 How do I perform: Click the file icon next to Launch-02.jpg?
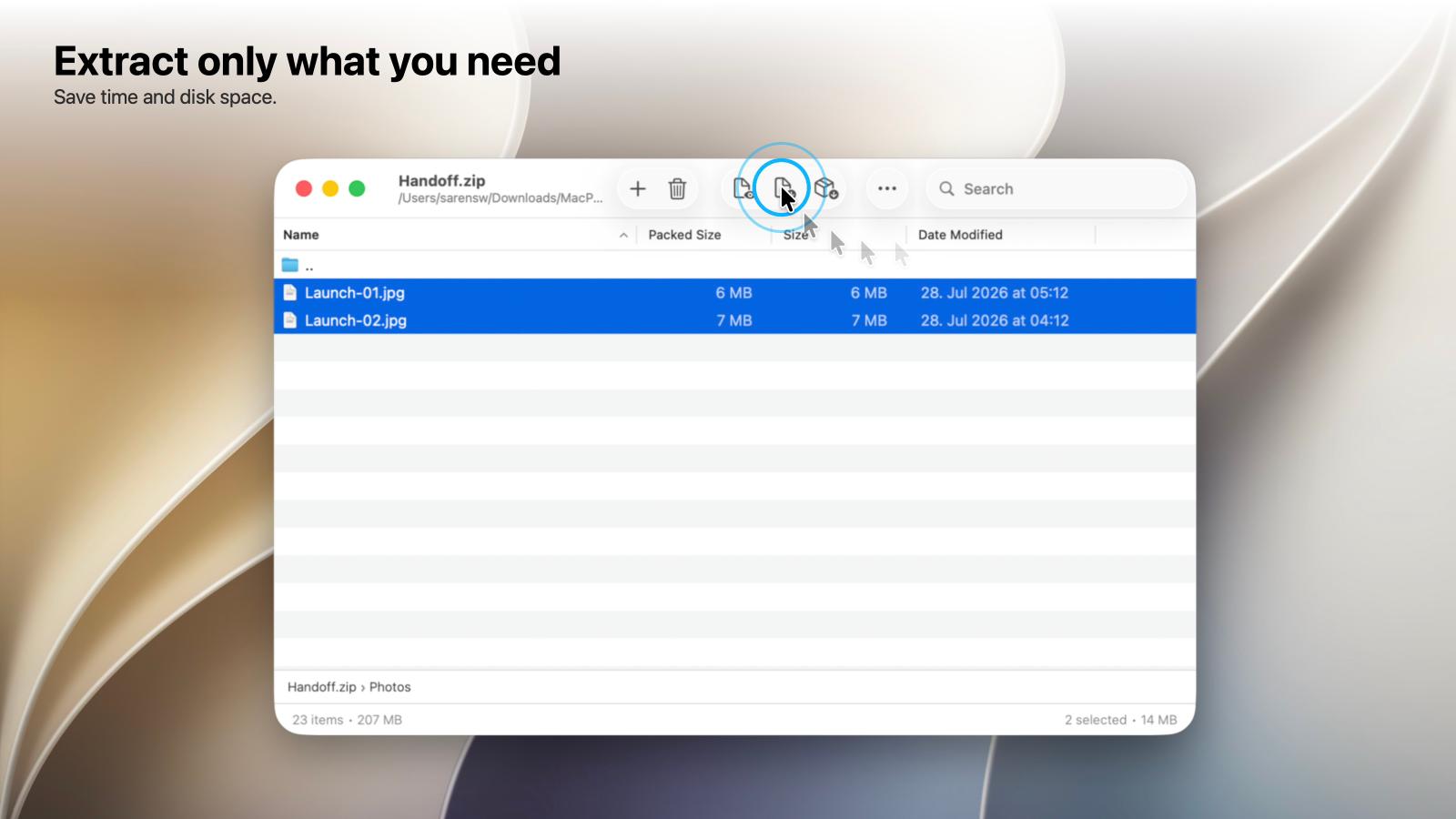tap(289, 320)
